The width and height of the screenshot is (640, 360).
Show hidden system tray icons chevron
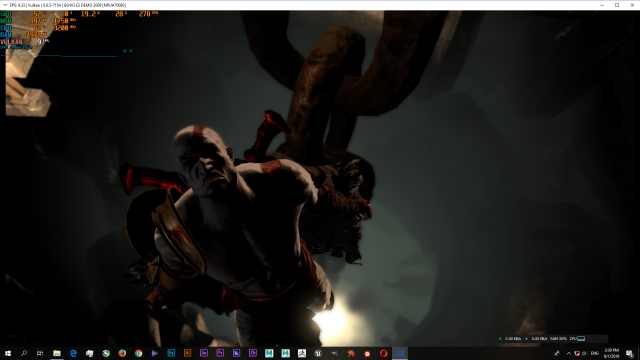[569, 353]
